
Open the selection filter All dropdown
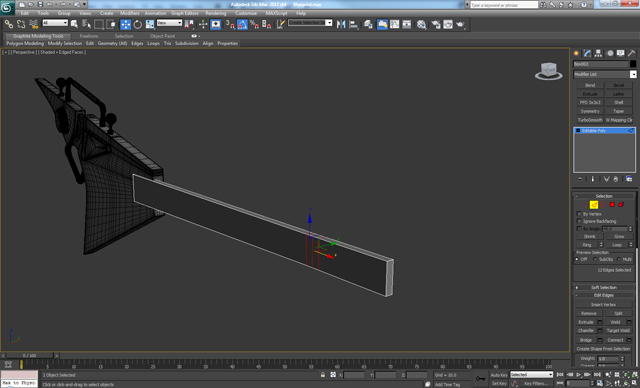tap(55, 23)
